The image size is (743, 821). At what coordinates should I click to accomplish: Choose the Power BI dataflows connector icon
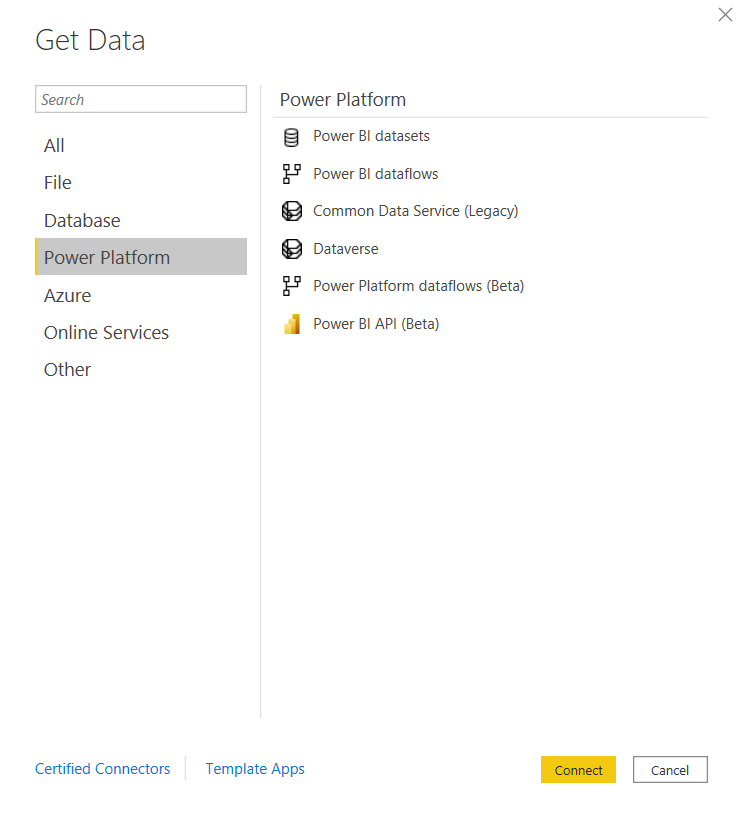click(x=291, y=174)
